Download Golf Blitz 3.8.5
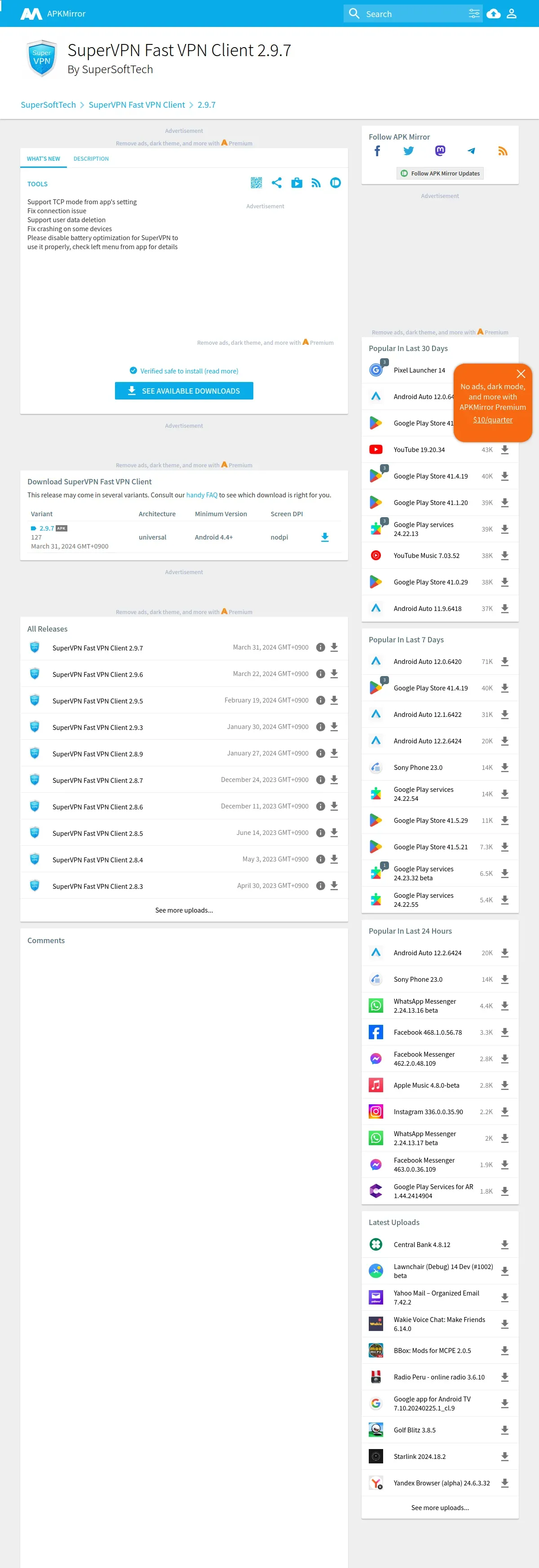The image size is (539, 1568). click(505, 1430)
